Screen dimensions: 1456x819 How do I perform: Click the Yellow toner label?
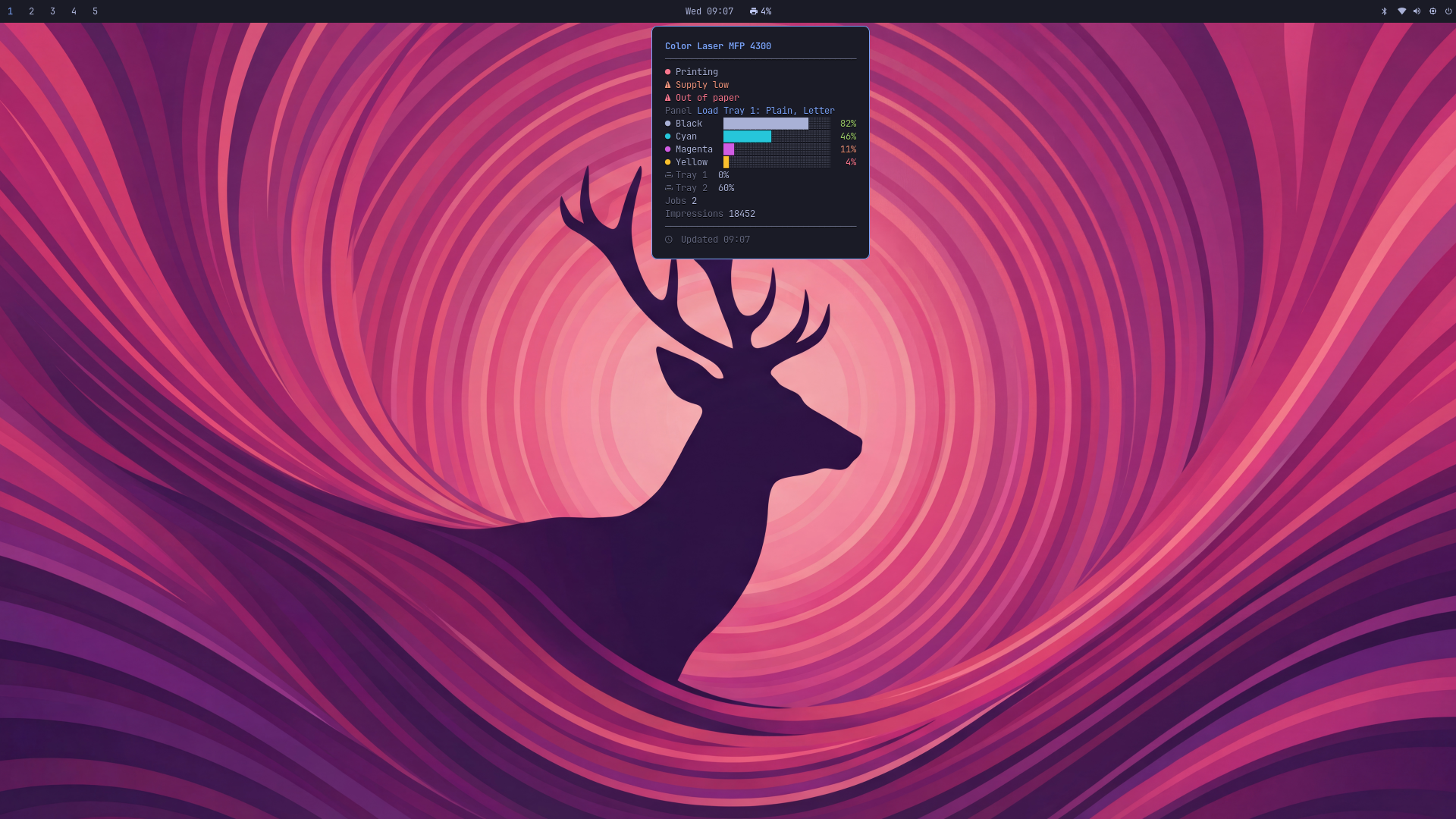(692, 162)
